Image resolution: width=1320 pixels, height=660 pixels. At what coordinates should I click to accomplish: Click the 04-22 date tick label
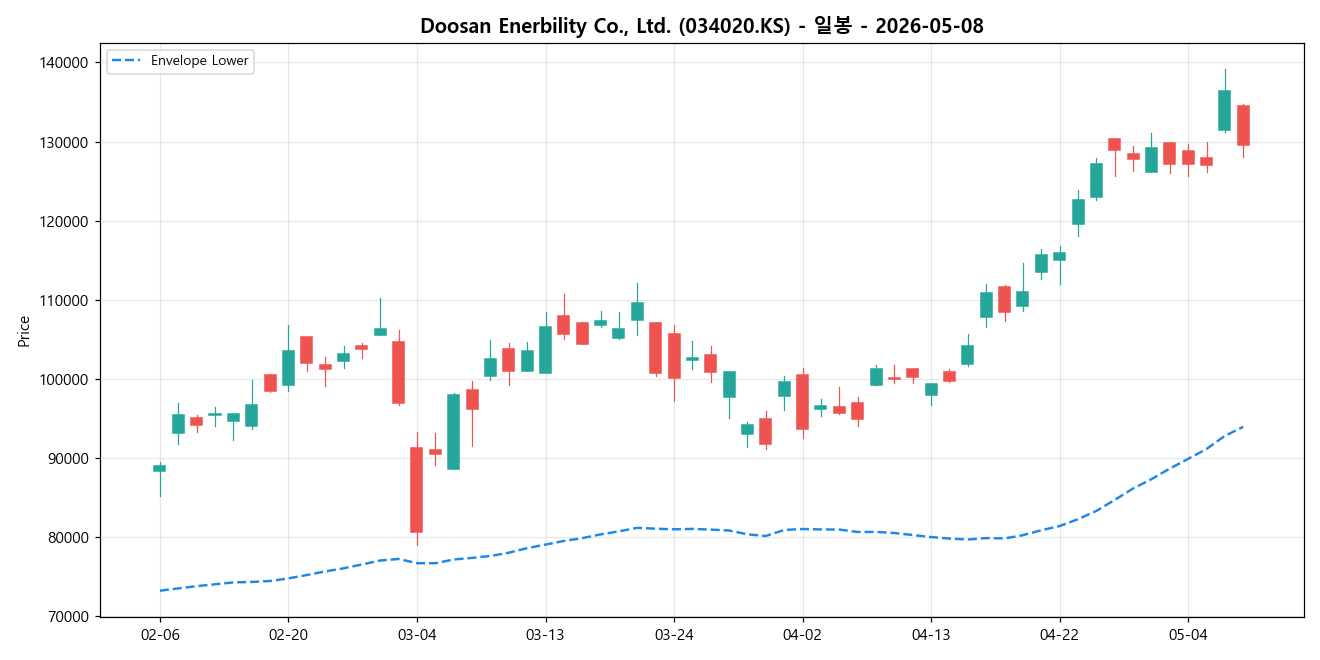coord(1059,634)
